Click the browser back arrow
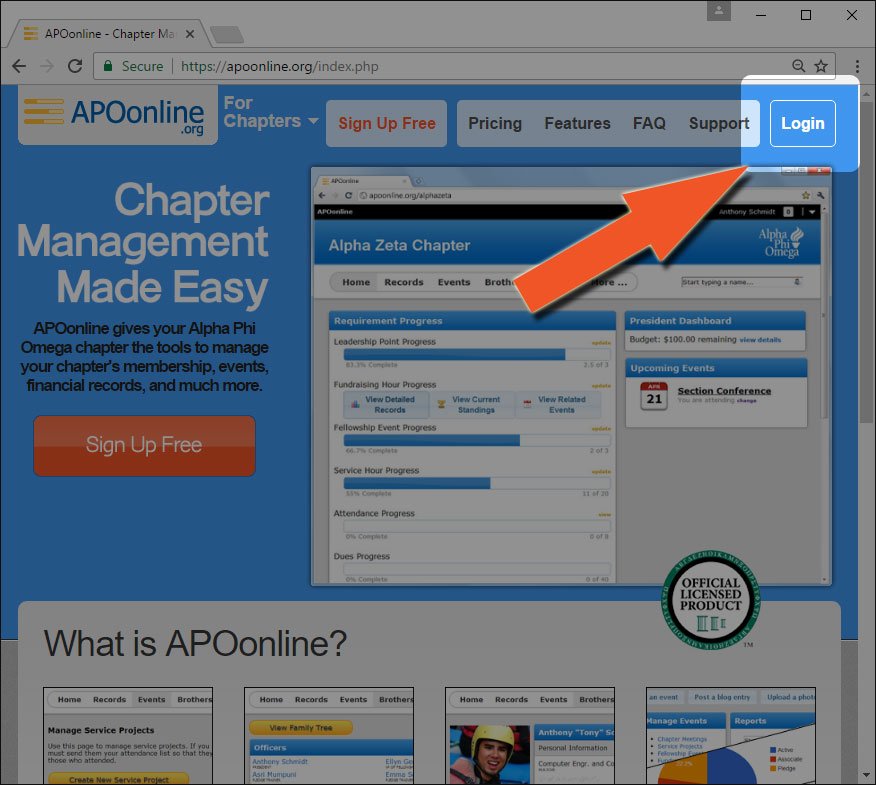 tap(19, 66)
